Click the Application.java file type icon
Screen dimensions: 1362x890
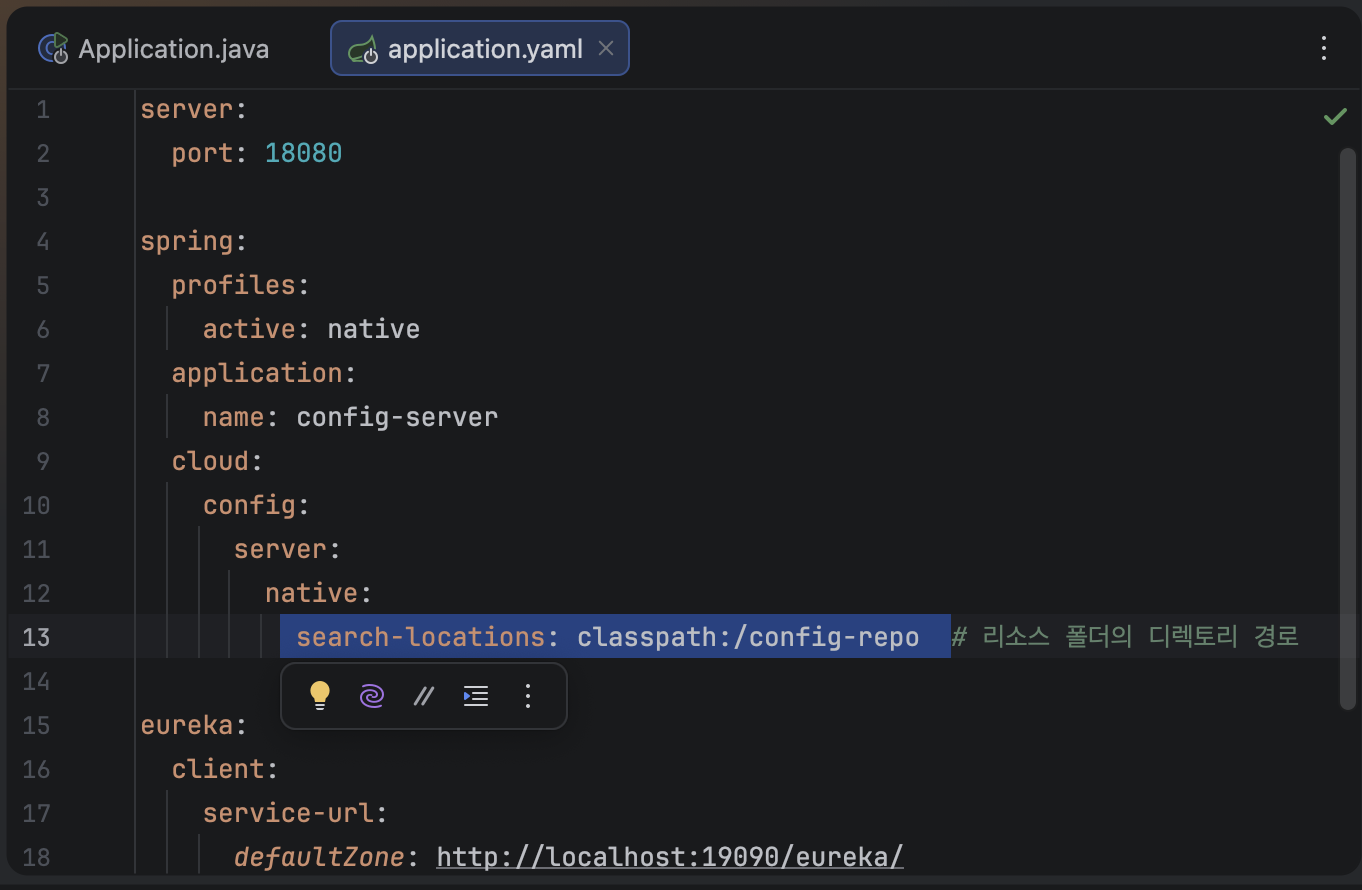(54, 49)
